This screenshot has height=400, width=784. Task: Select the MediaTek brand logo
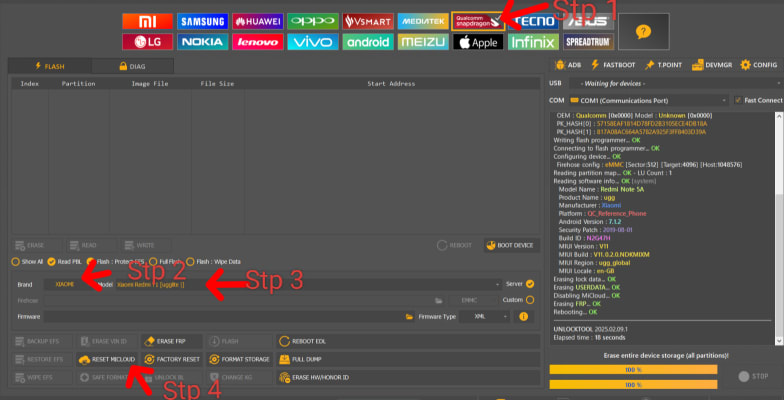pyautogui.click(x=423, y=22)
